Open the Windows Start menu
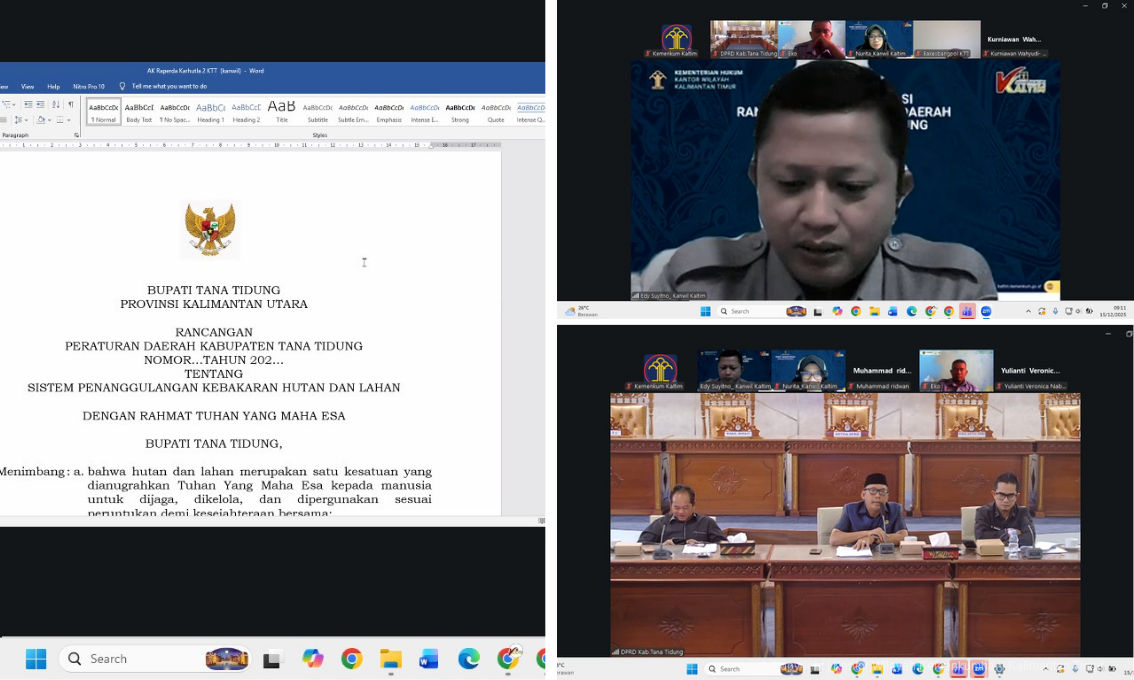 (x=36, y=659)
